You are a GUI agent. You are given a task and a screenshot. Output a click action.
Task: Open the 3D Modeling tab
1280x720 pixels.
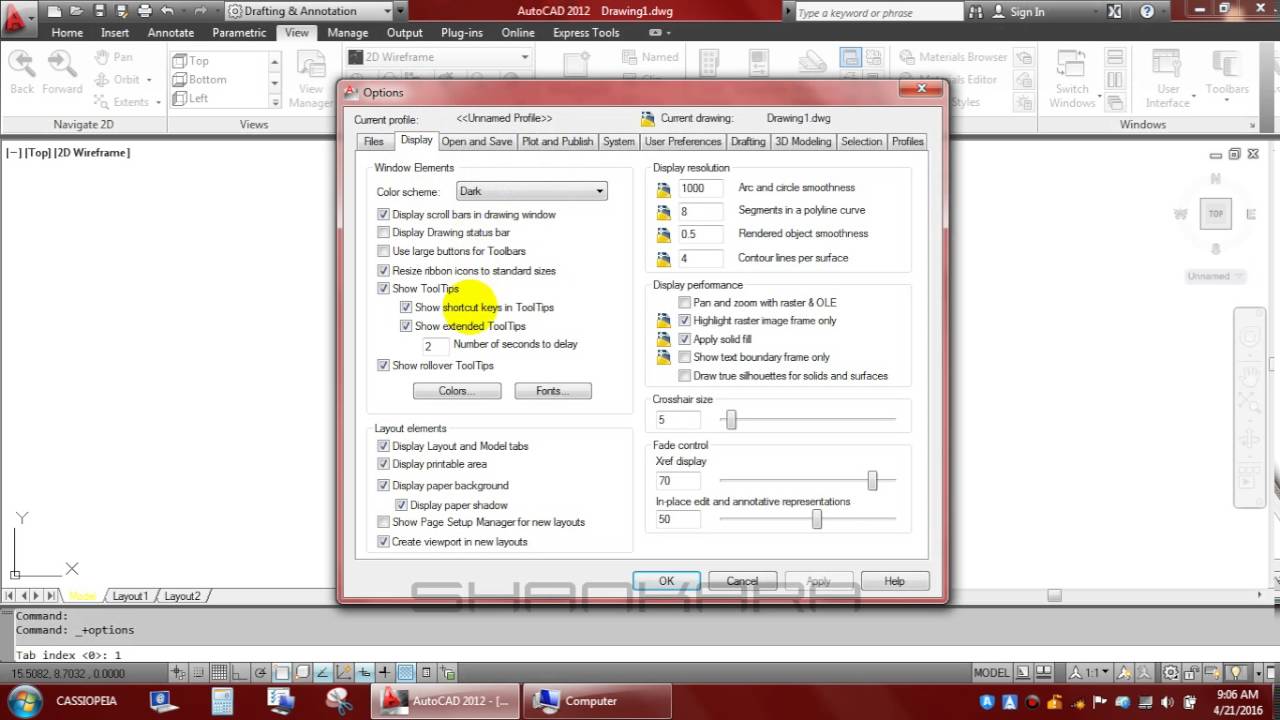[x=803, y=141]
